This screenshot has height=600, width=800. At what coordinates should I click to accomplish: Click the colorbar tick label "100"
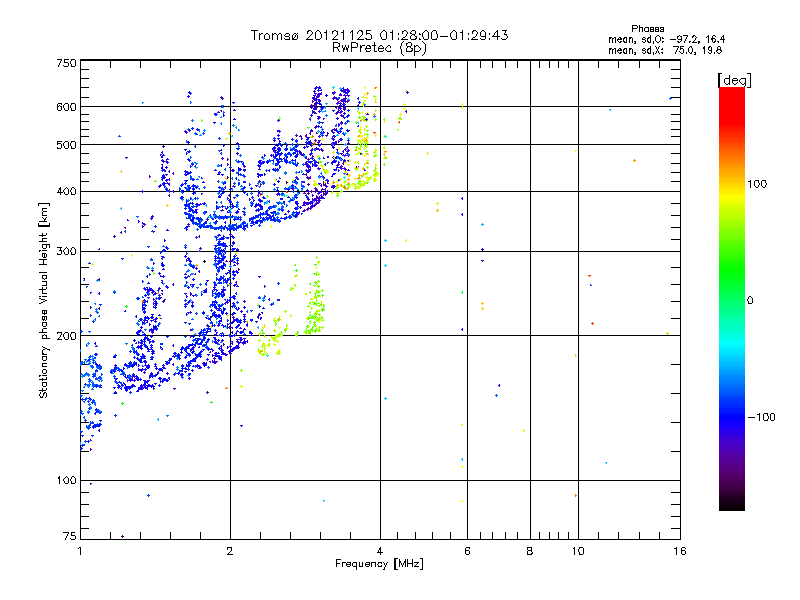[757, 184]
